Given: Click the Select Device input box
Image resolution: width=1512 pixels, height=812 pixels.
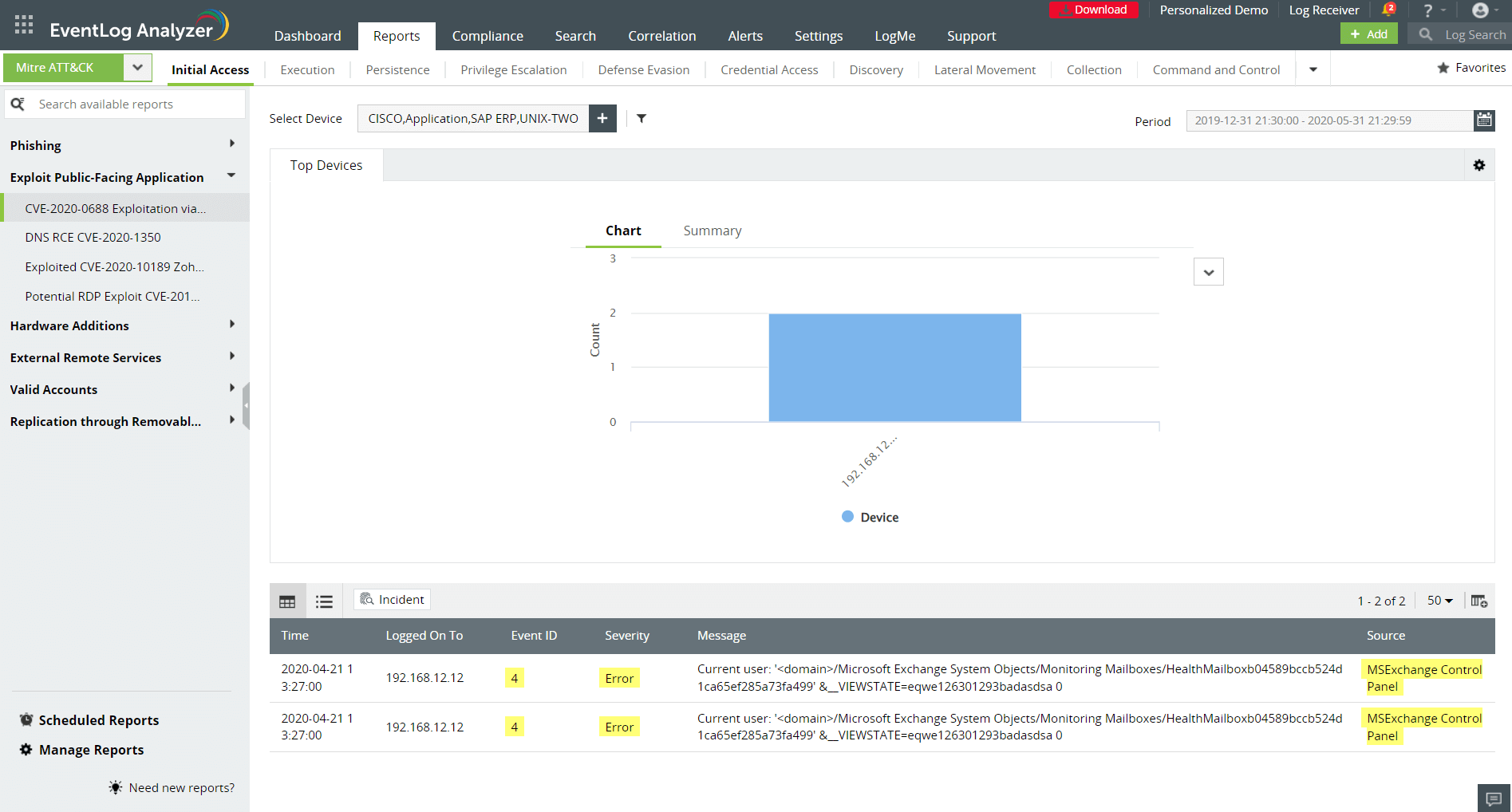Looking at the screenshot, I should pyautogui.click(x=473, y=118).
